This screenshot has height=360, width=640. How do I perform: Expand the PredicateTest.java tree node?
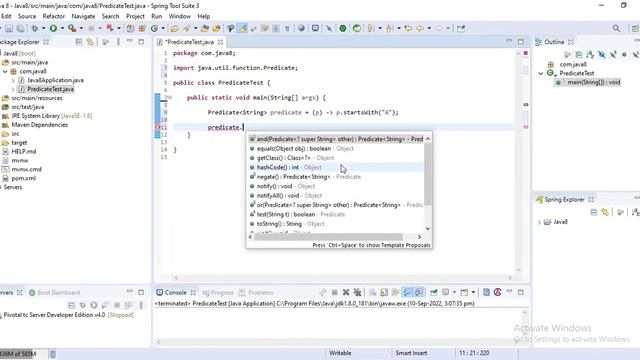coord(13,89)
